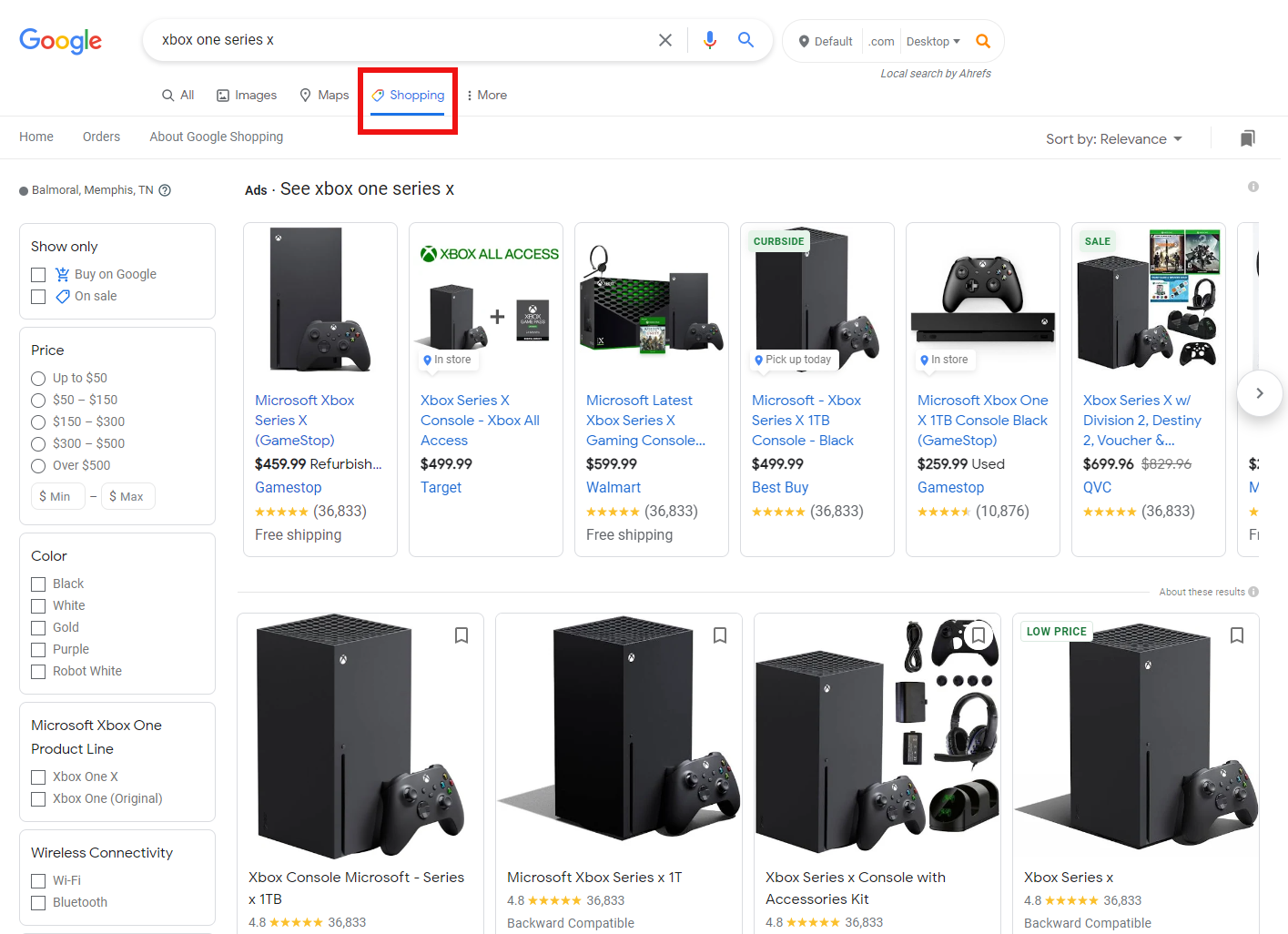1288x934 pixels.
Task: Select the Over $500 price range
Action: tap(37, 465)
